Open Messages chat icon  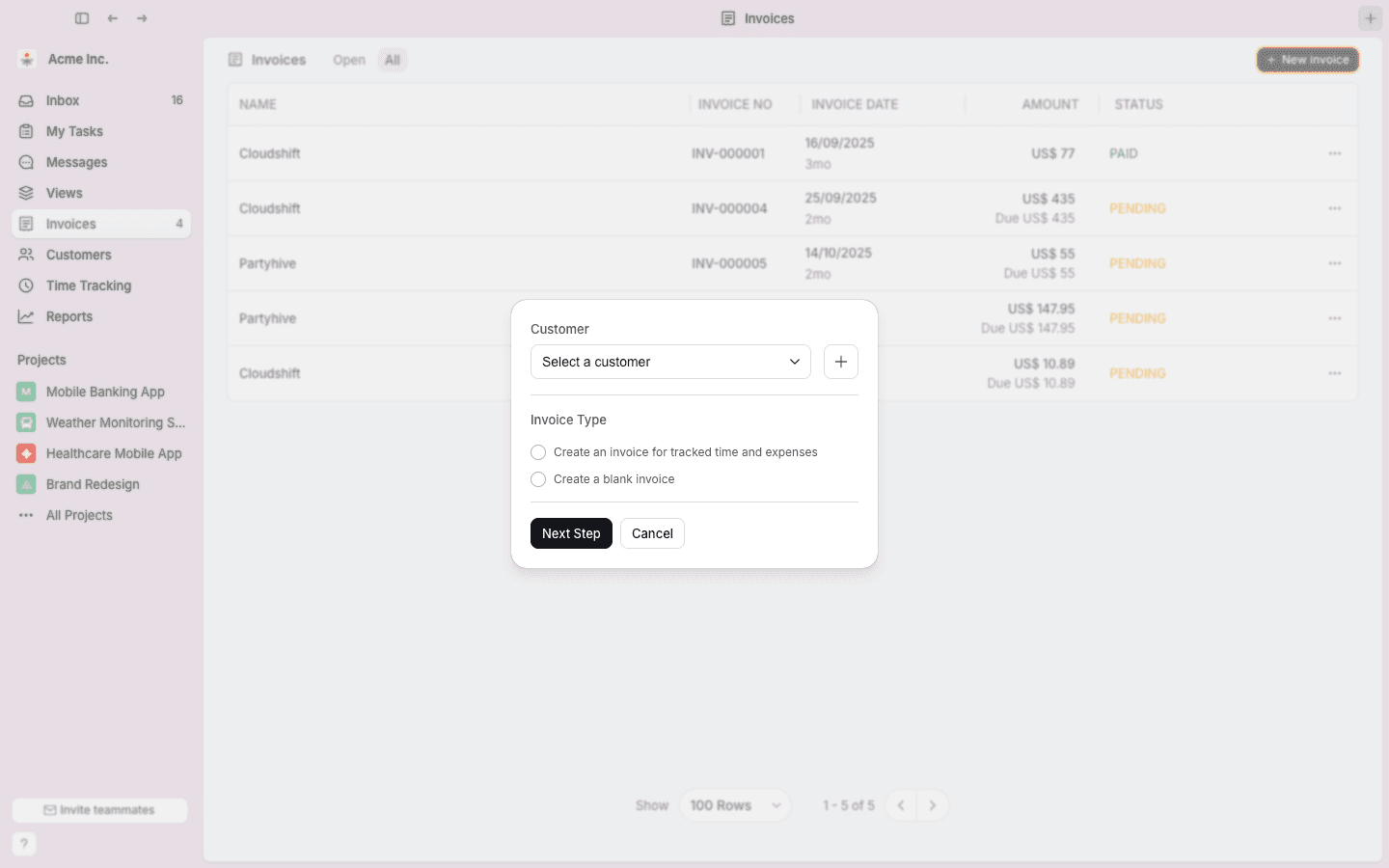[26, 162]
